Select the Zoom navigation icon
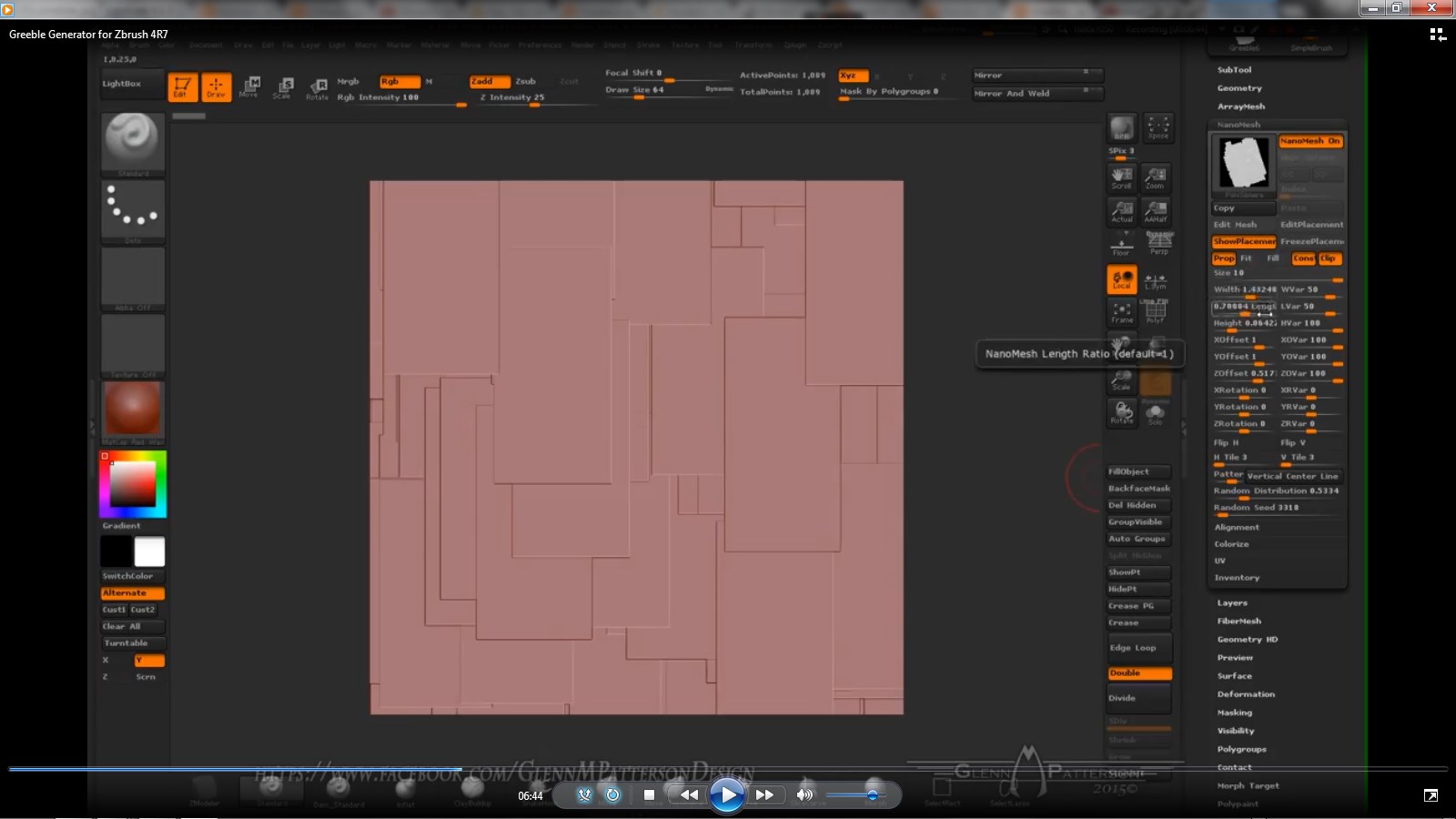 1156,177
